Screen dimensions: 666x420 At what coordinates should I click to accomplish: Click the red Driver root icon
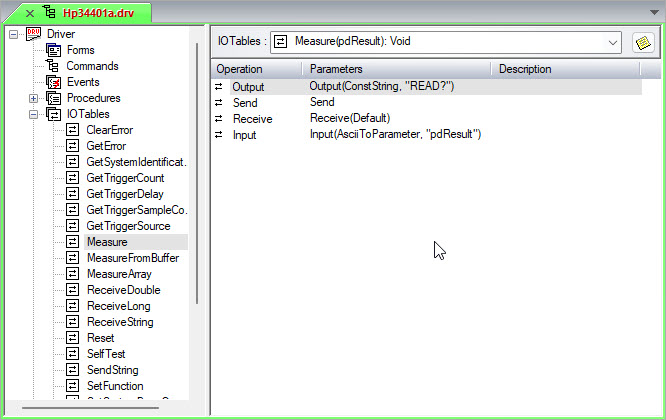click(33, 34)
